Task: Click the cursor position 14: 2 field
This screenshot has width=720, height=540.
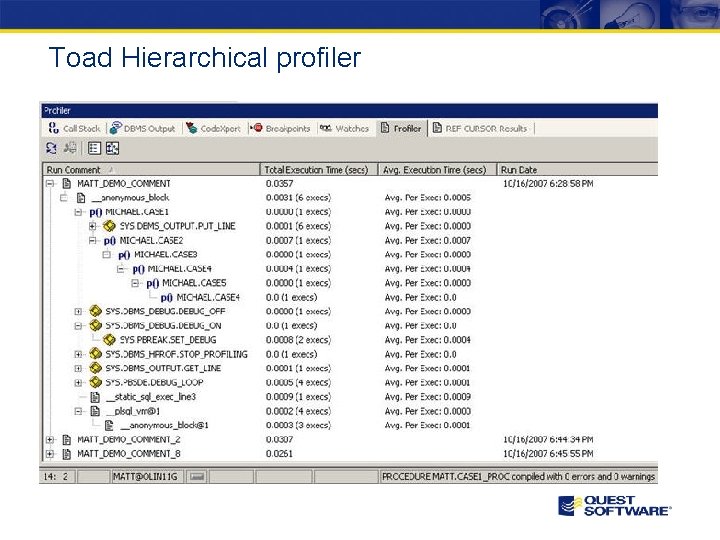Action: click(56, 477)
